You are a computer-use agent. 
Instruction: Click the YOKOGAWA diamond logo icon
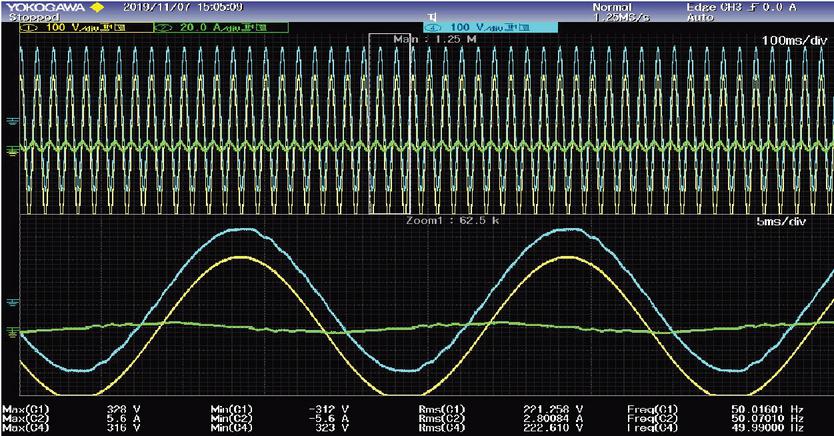point(96,8)
